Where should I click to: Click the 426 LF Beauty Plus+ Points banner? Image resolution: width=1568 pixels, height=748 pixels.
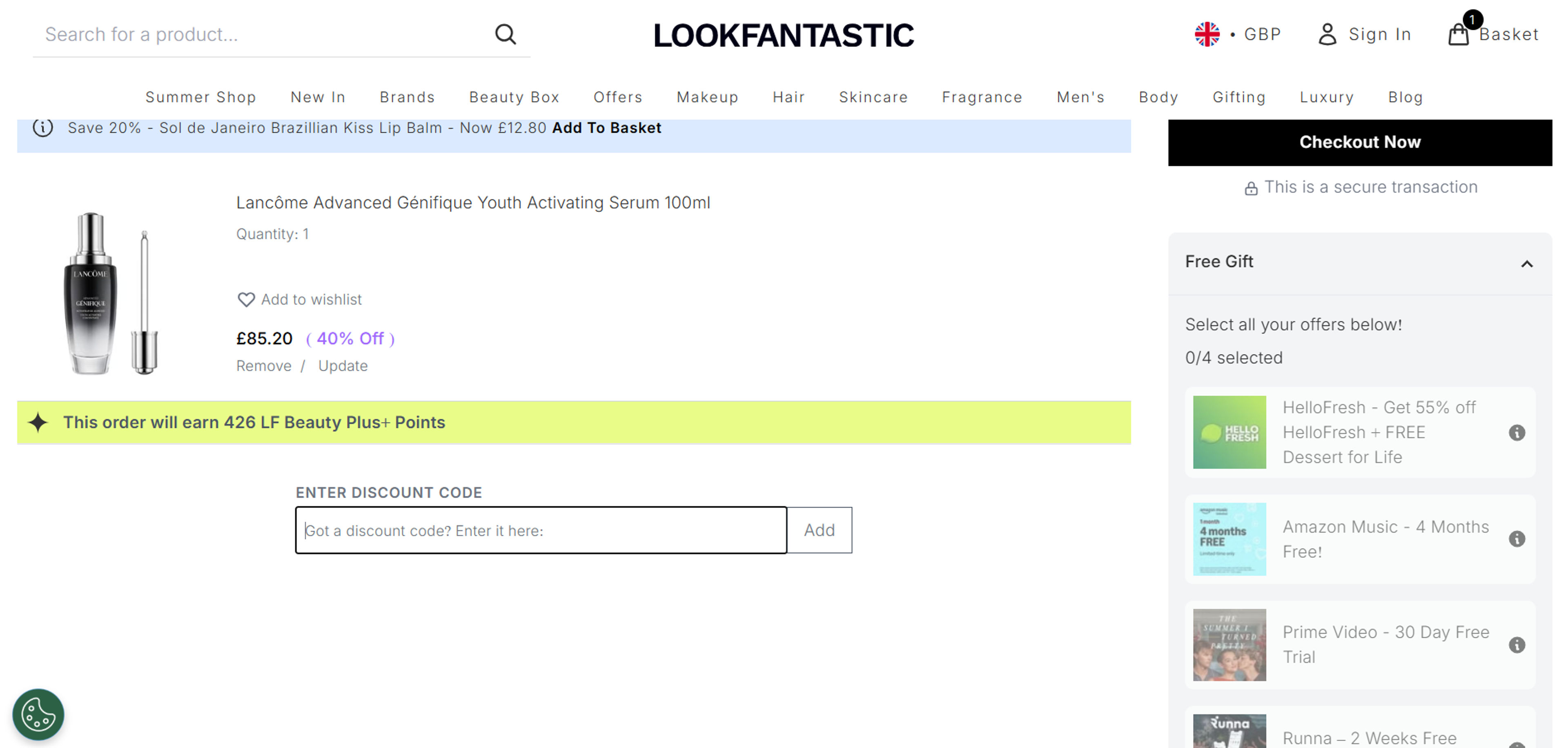pos(574,423)
